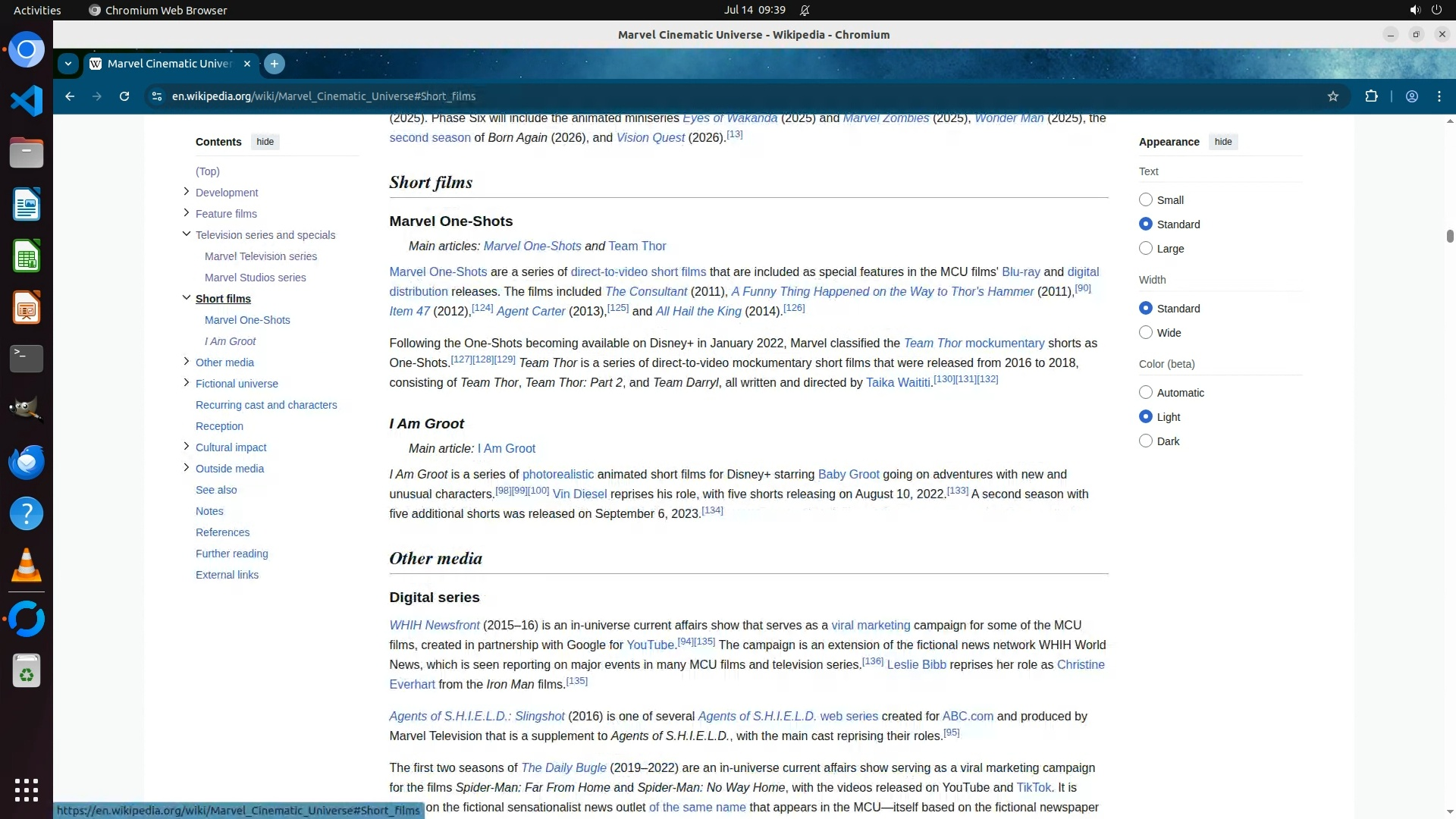Open the Taika Waititi link
Viewport: 1456px width, 819px height.
click(x=897, y=383)
